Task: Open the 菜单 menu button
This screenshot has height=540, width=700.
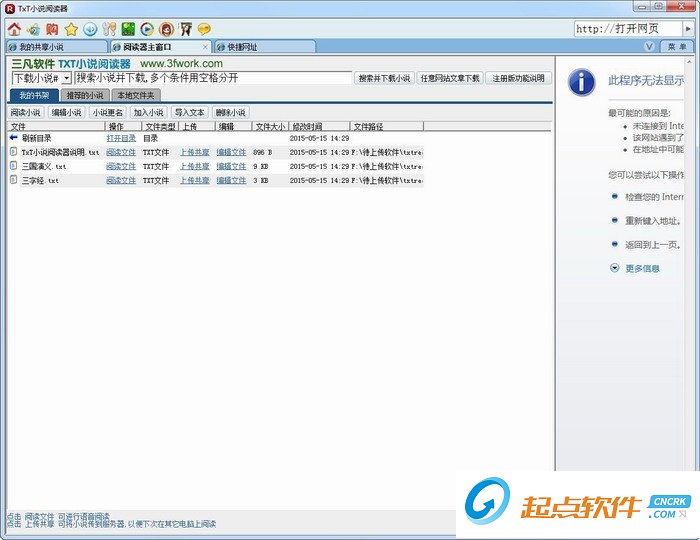Action: [677, 46]
